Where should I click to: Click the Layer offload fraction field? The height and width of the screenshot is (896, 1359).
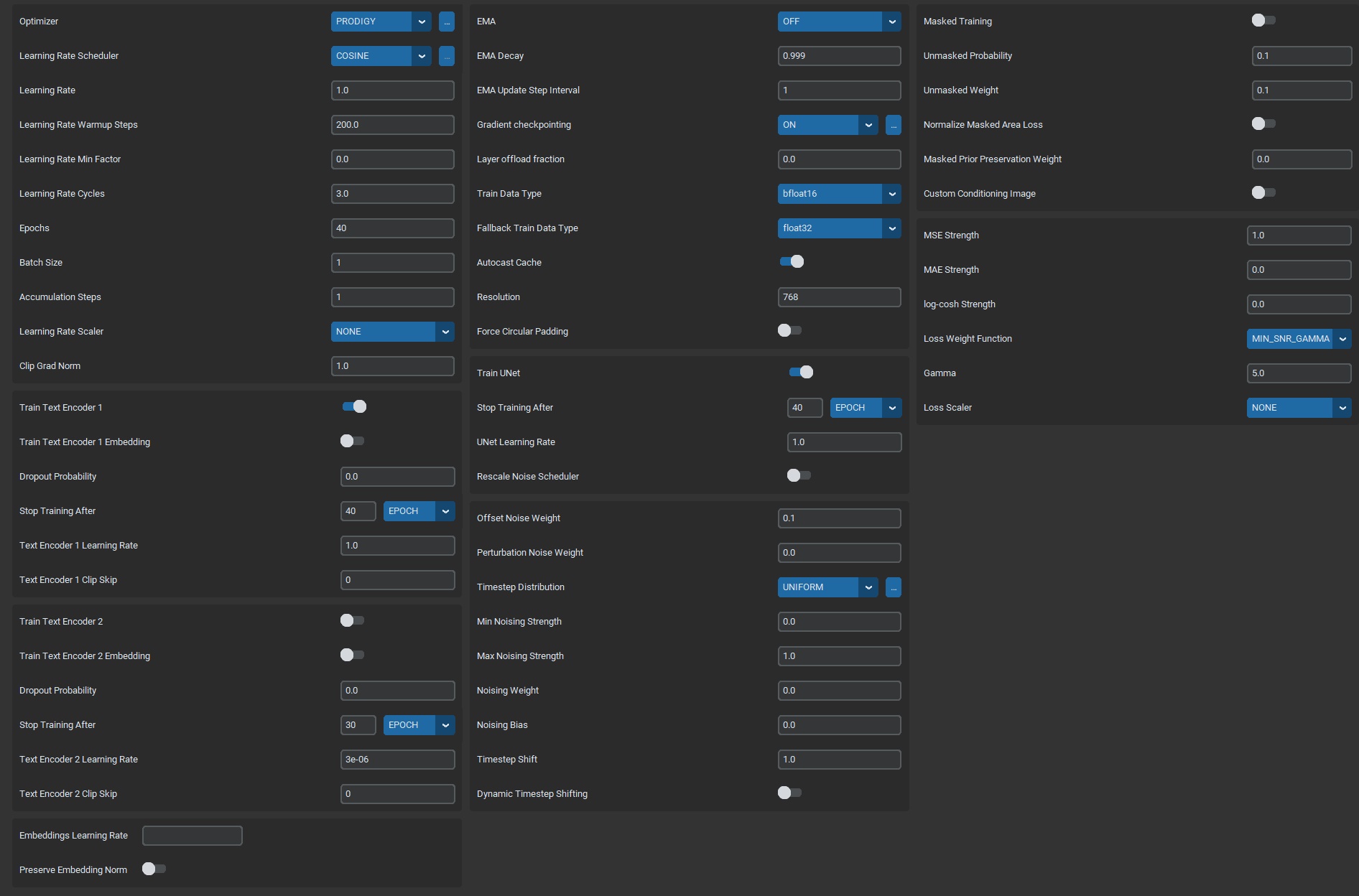(x=840, y=159)
